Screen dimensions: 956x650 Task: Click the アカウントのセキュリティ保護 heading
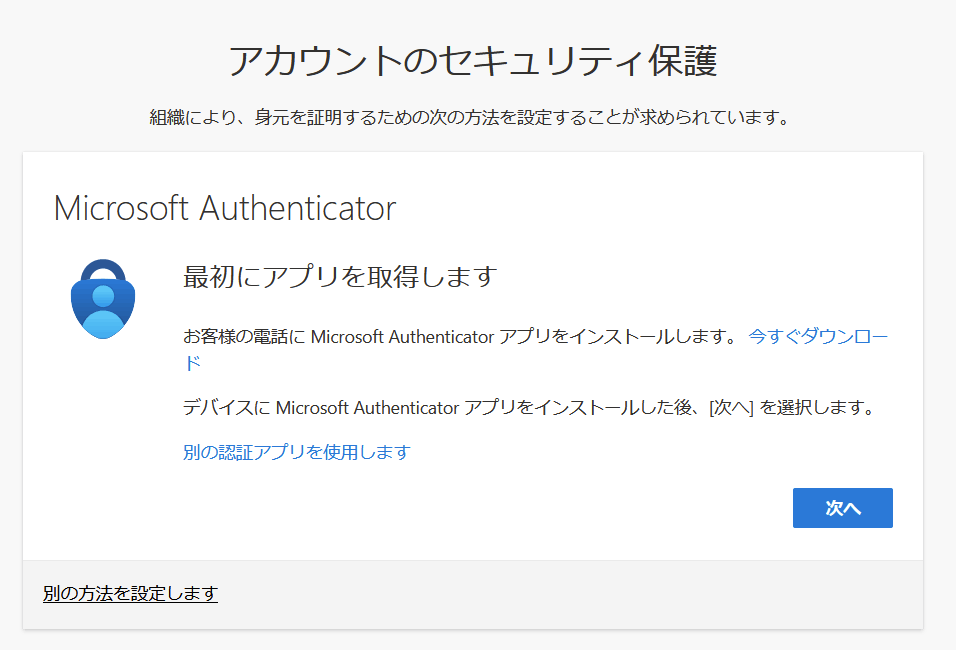[x=473, y=61]
